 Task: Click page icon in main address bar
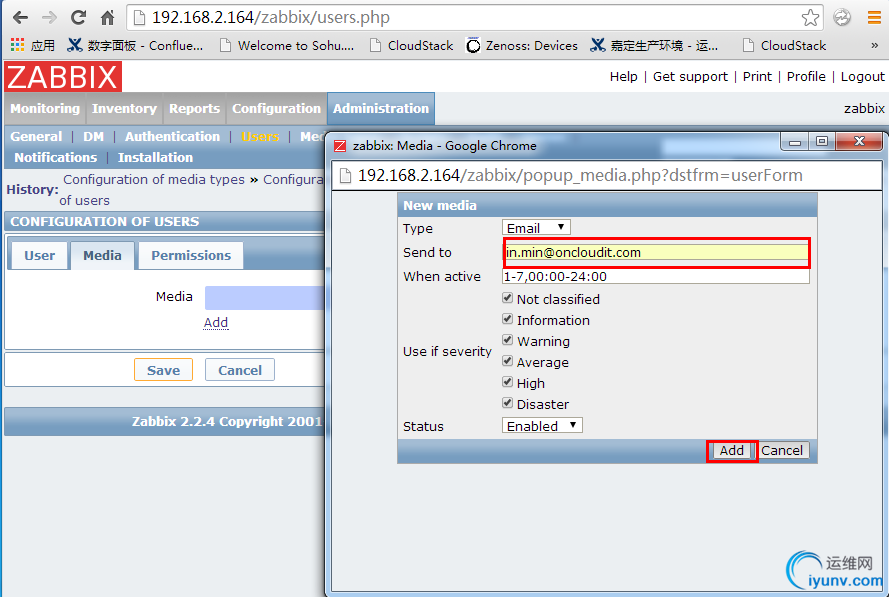pyautogui.click(x=139, y=18)
